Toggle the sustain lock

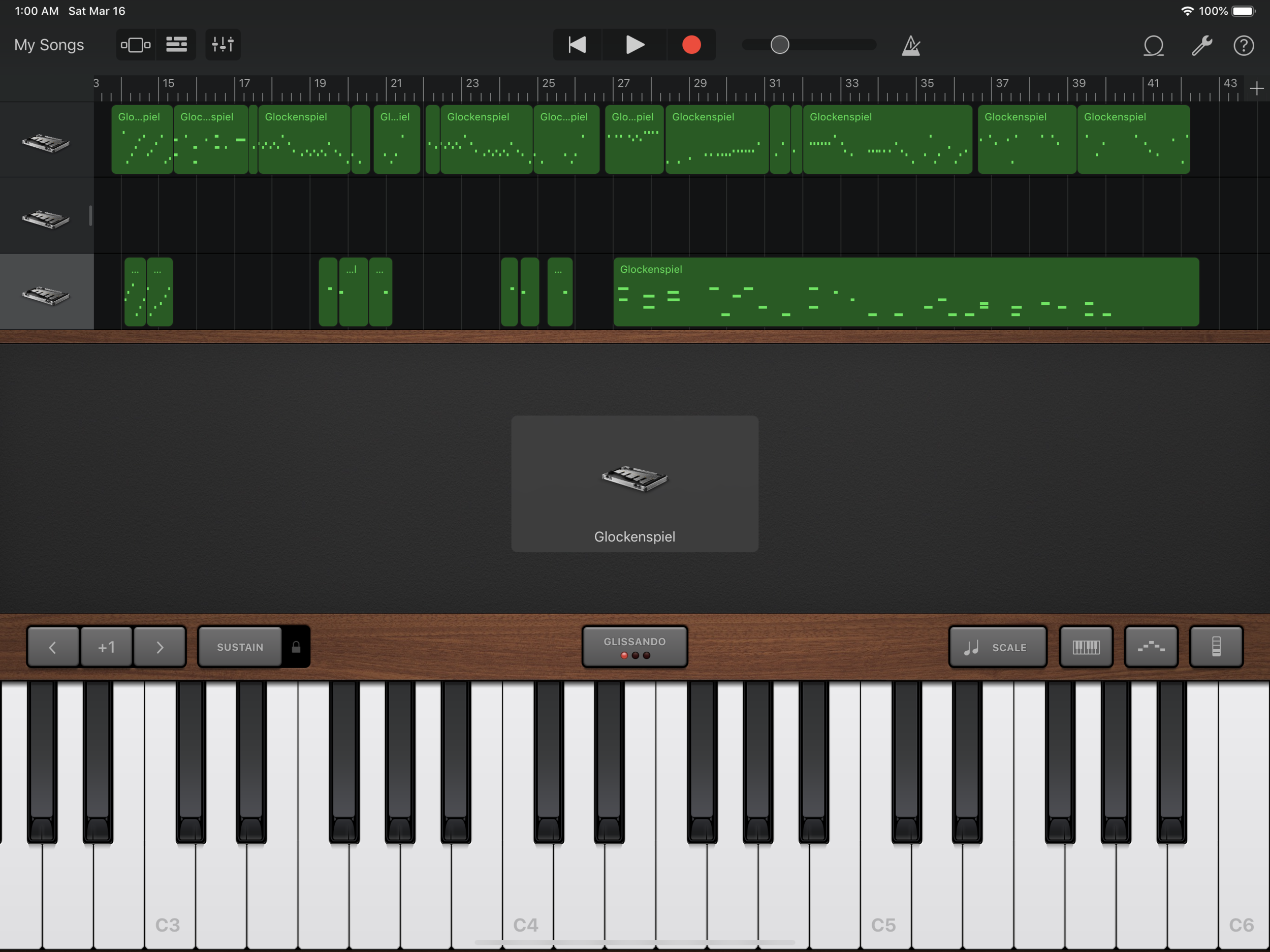coord(296,647)
